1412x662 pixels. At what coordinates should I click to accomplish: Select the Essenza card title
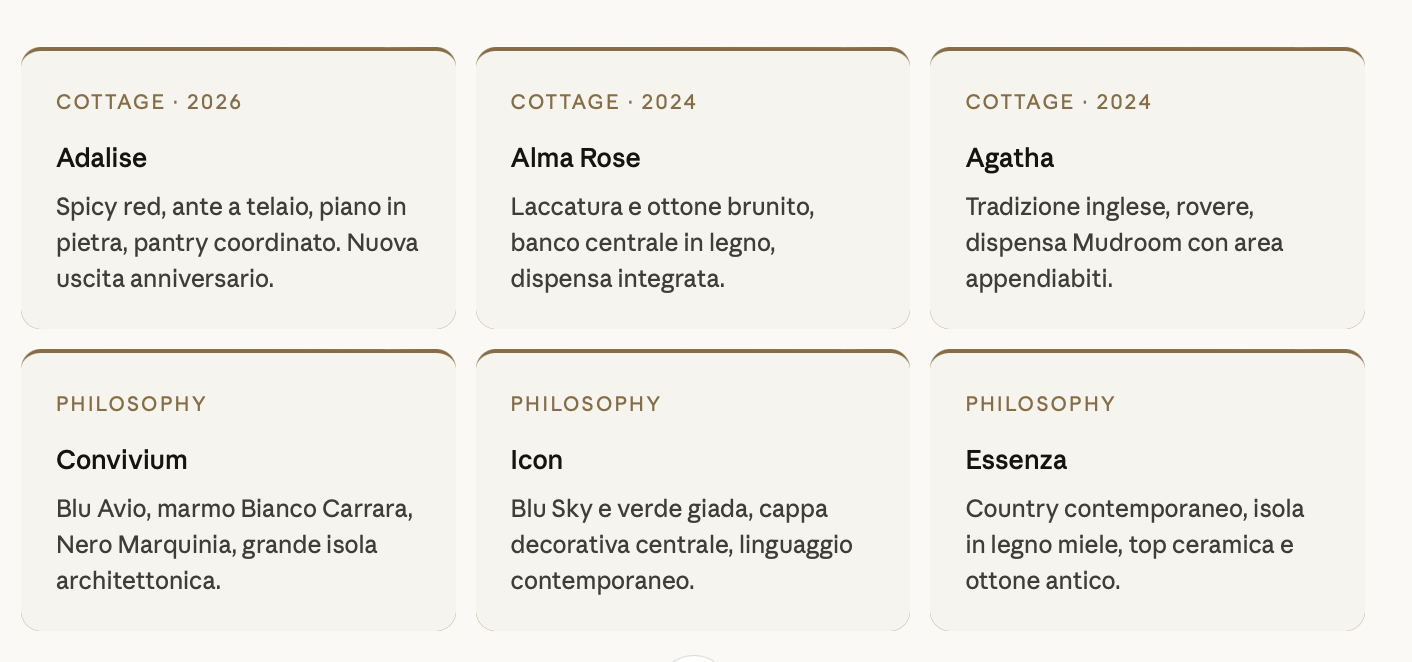coord(1016,460)
